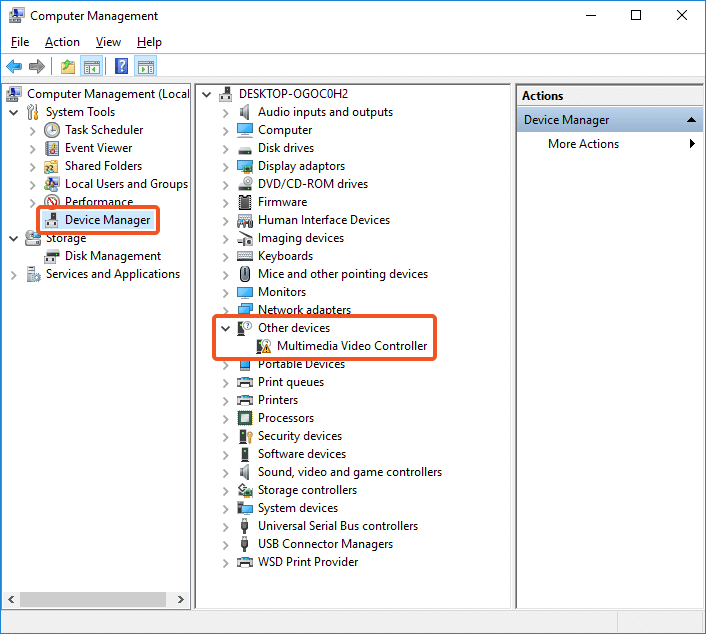Click the Universal Serial Bus controllers plug icon
This screenshot has width=706, height=634.
[244, 526]
